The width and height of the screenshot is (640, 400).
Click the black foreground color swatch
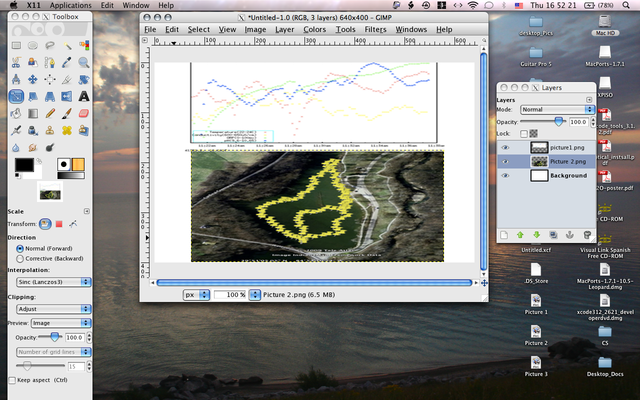click(x=24, y=165)
